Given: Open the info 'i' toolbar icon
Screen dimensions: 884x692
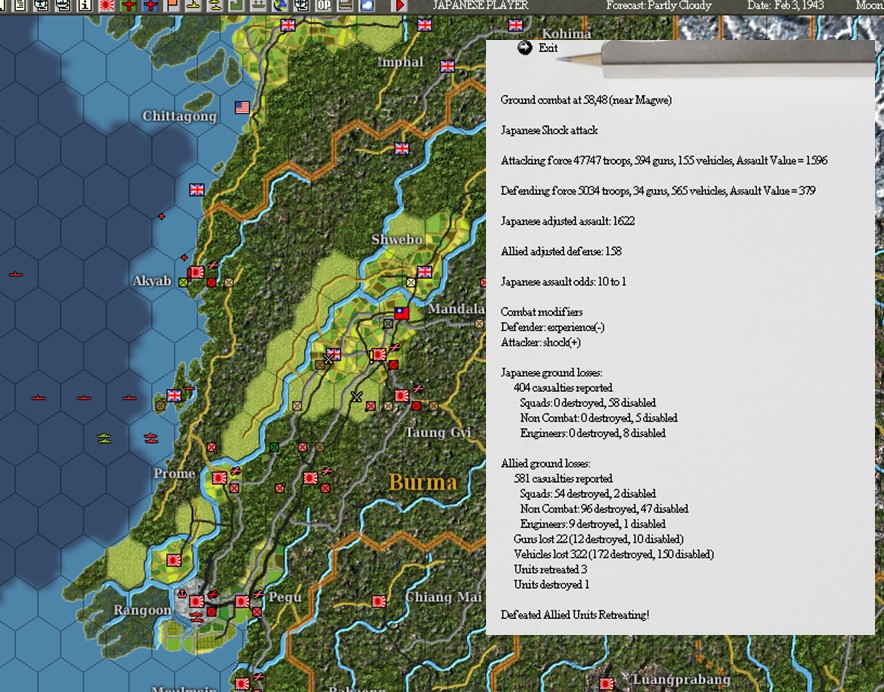Looking at the screenshot, I should pos(85,6).
